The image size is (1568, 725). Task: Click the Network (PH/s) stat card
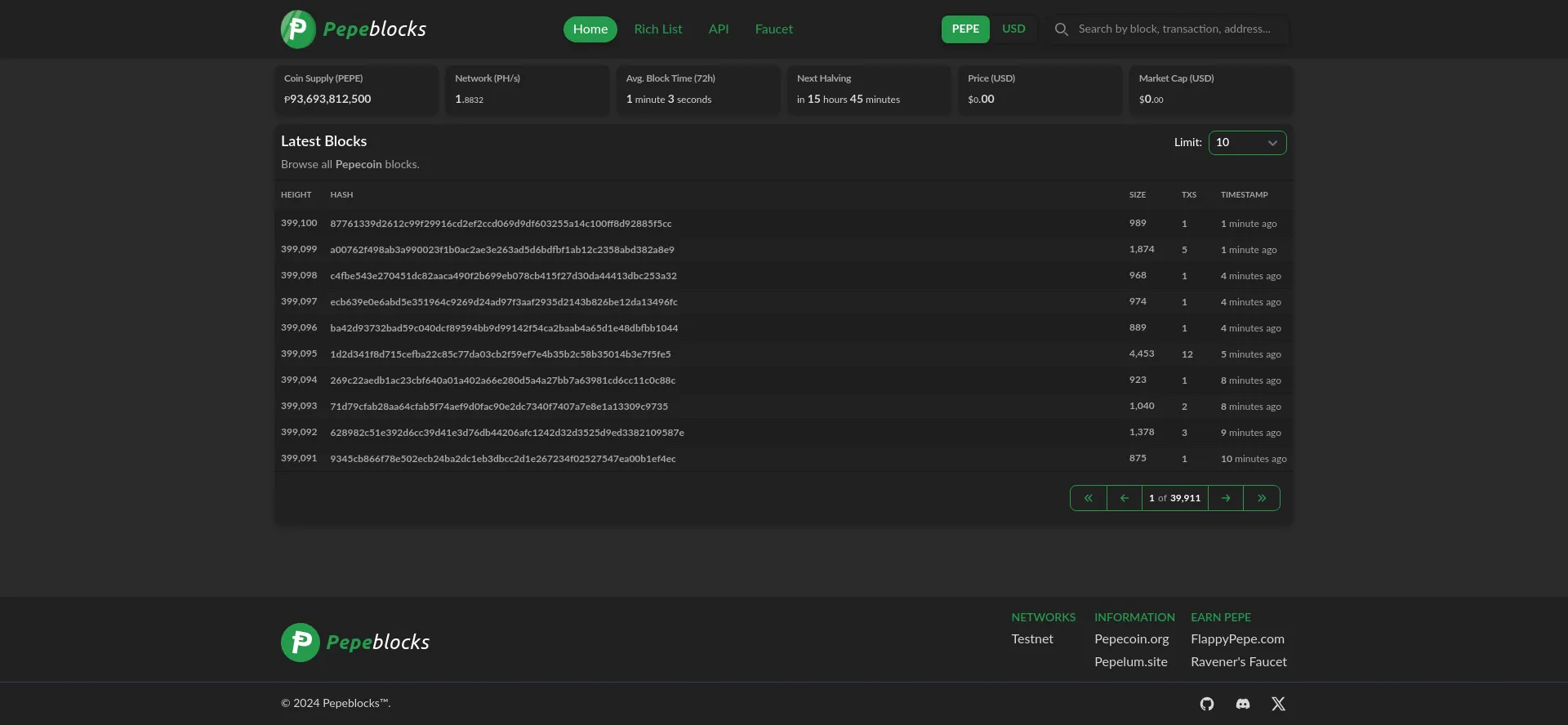coord(528,90)
